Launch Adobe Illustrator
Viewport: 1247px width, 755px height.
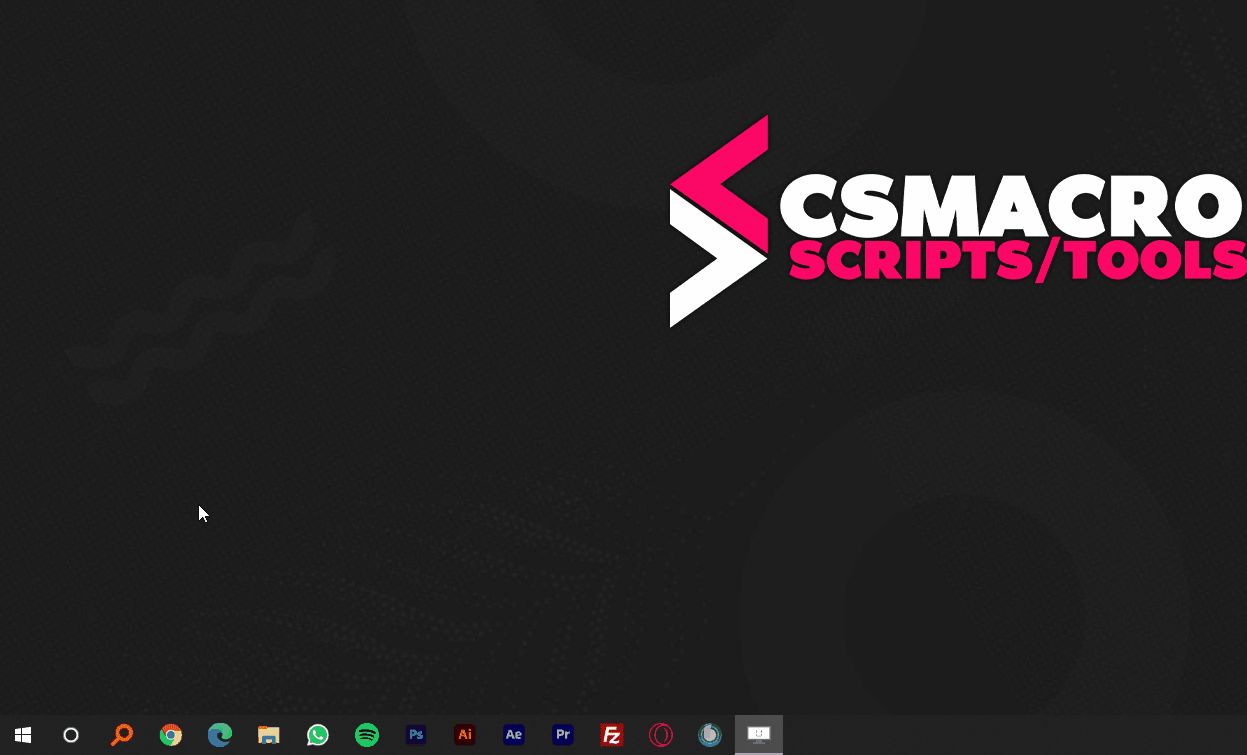[x=465, y=735]
